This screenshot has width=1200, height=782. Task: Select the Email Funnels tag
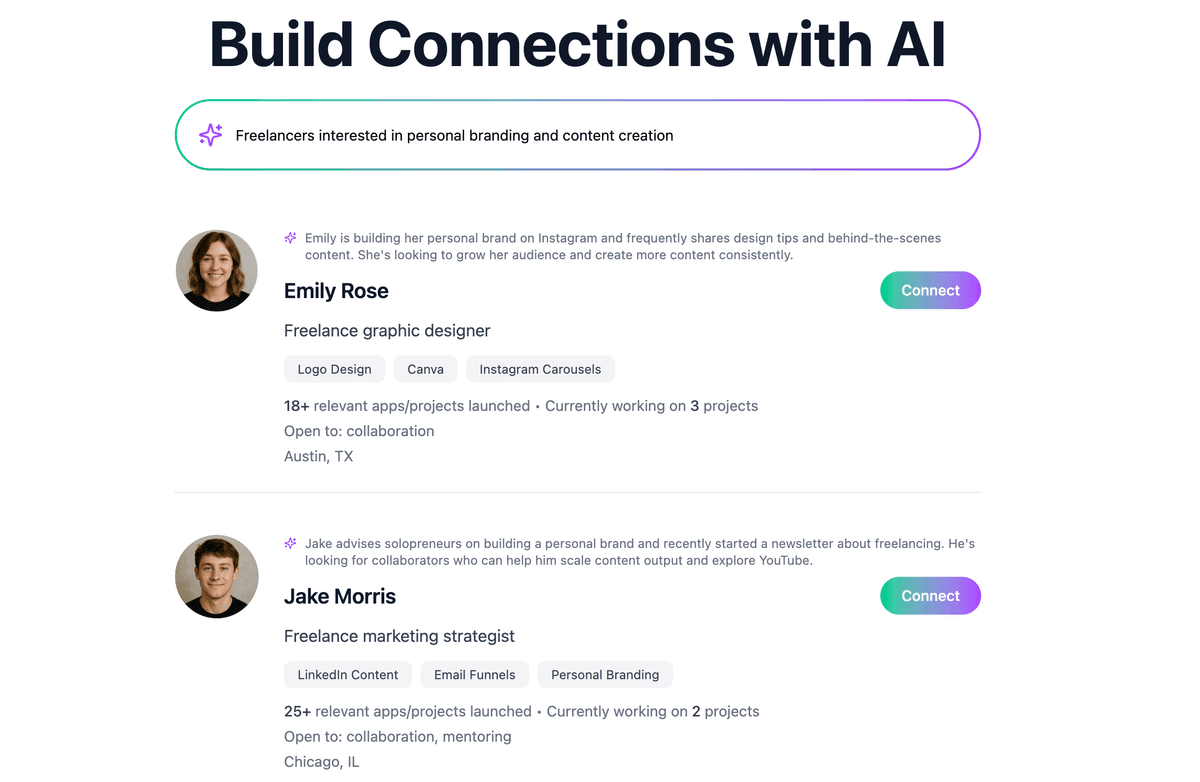pos(475,675)
